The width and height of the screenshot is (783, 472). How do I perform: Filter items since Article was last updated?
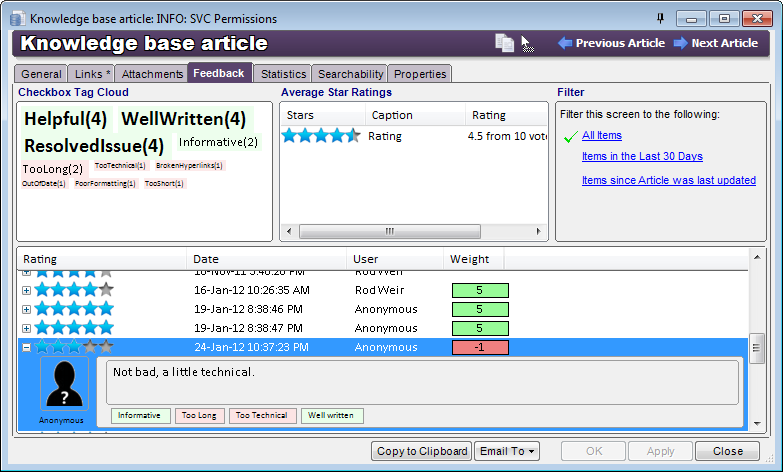(x=669, y=180)
